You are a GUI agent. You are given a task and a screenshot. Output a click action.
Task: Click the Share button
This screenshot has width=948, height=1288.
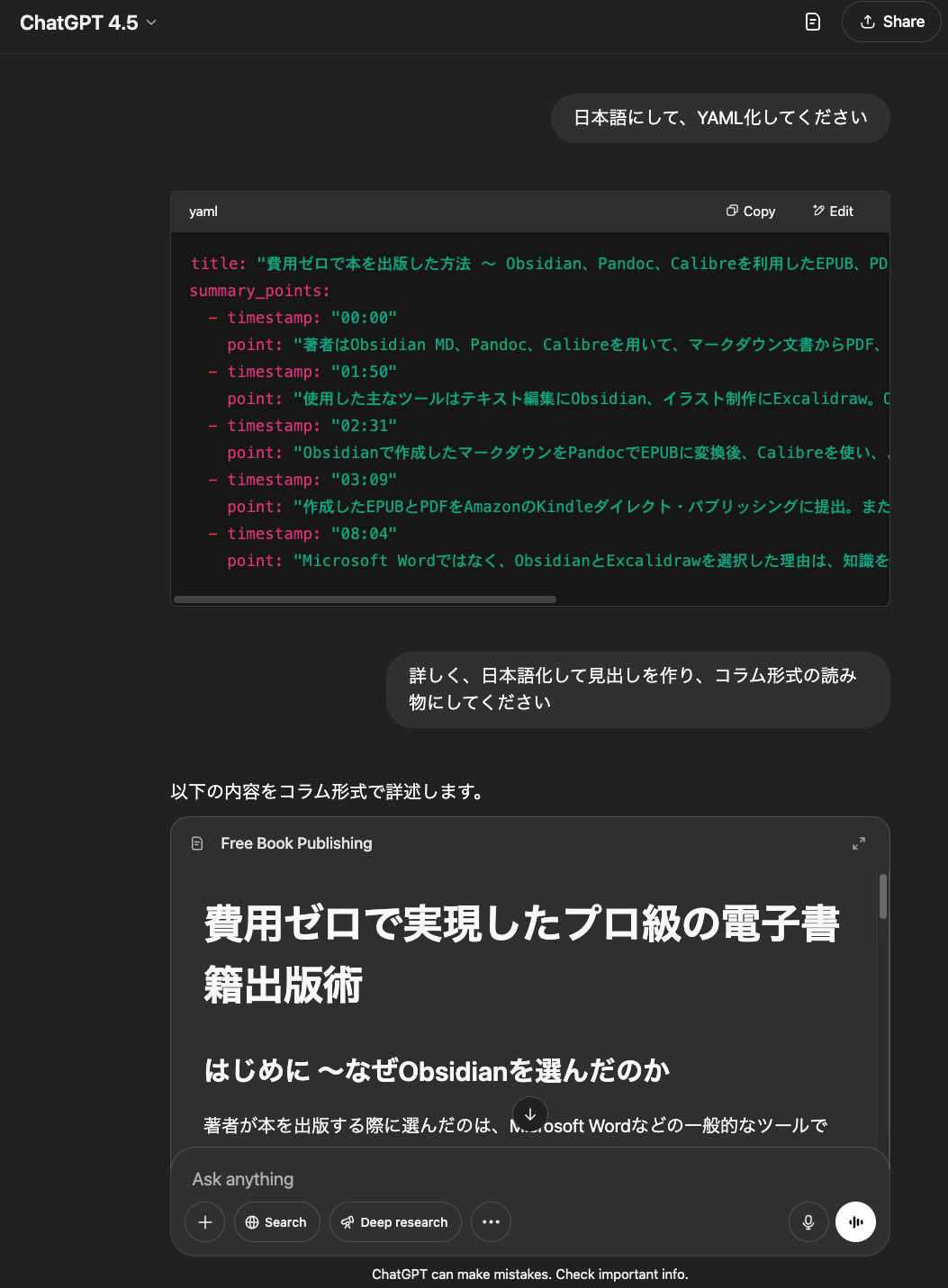pyautogui.click(x=891, y=23)
